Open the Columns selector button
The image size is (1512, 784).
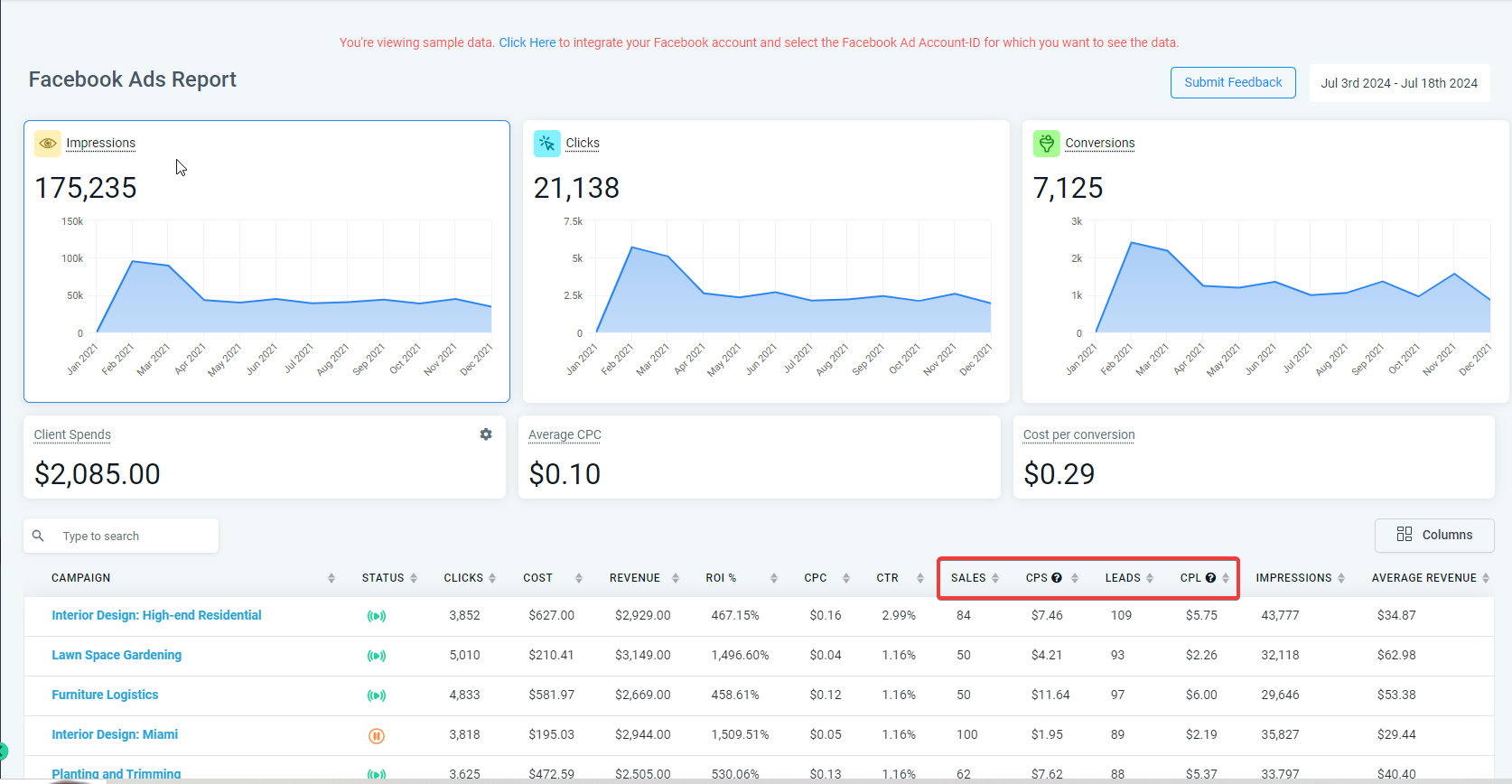tap(1434, 535)
